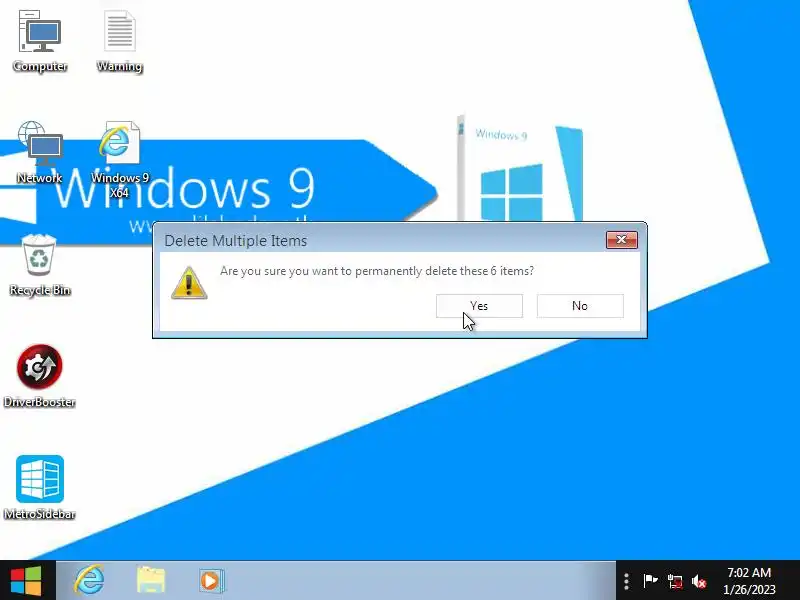Confirm deletion with the Yes button

[479, 306]
